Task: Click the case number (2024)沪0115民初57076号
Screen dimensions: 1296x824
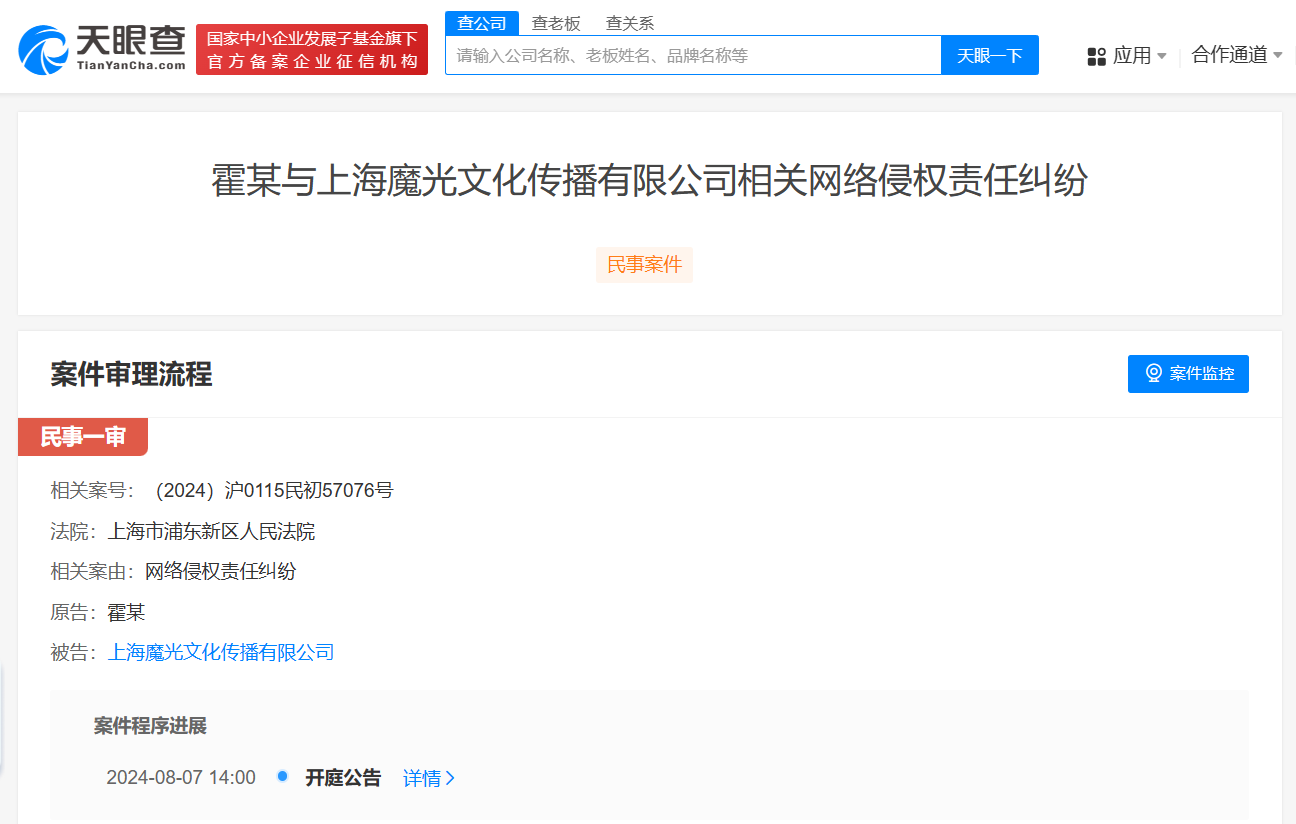Action: coord(270,491)
